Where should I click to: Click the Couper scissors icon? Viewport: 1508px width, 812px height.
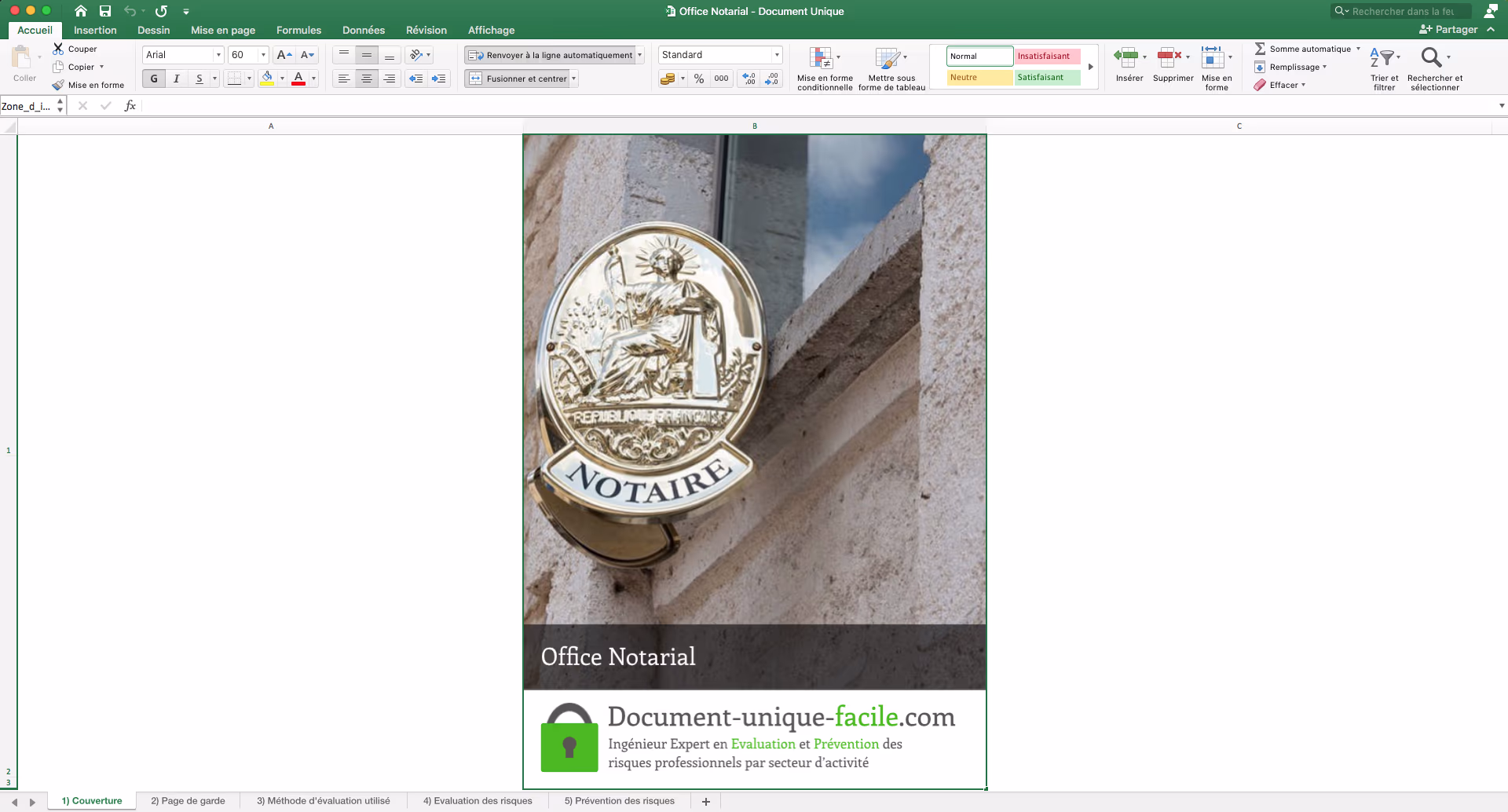pos(58,49)
